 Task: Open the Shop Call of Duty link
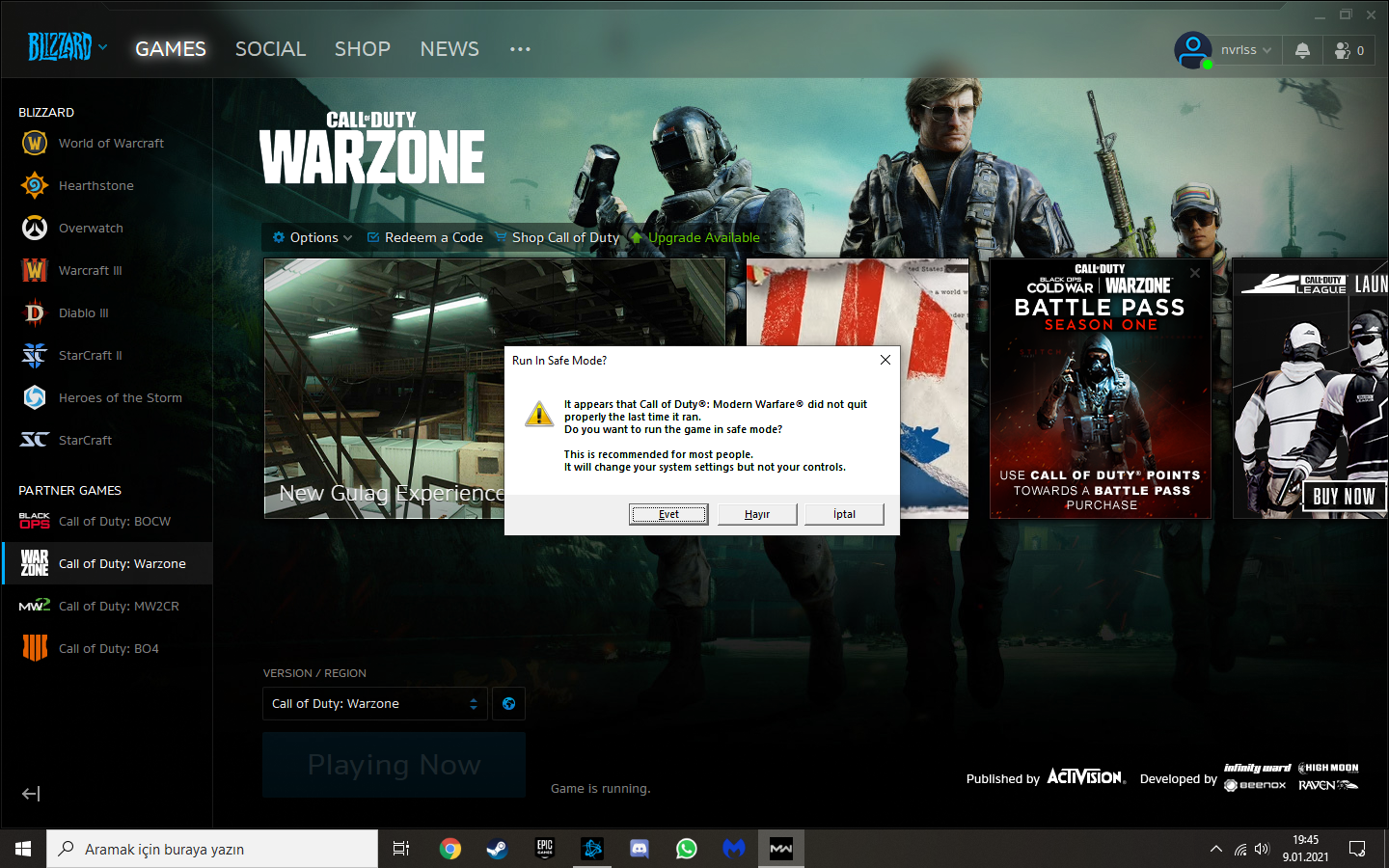[x=558, y=237]
